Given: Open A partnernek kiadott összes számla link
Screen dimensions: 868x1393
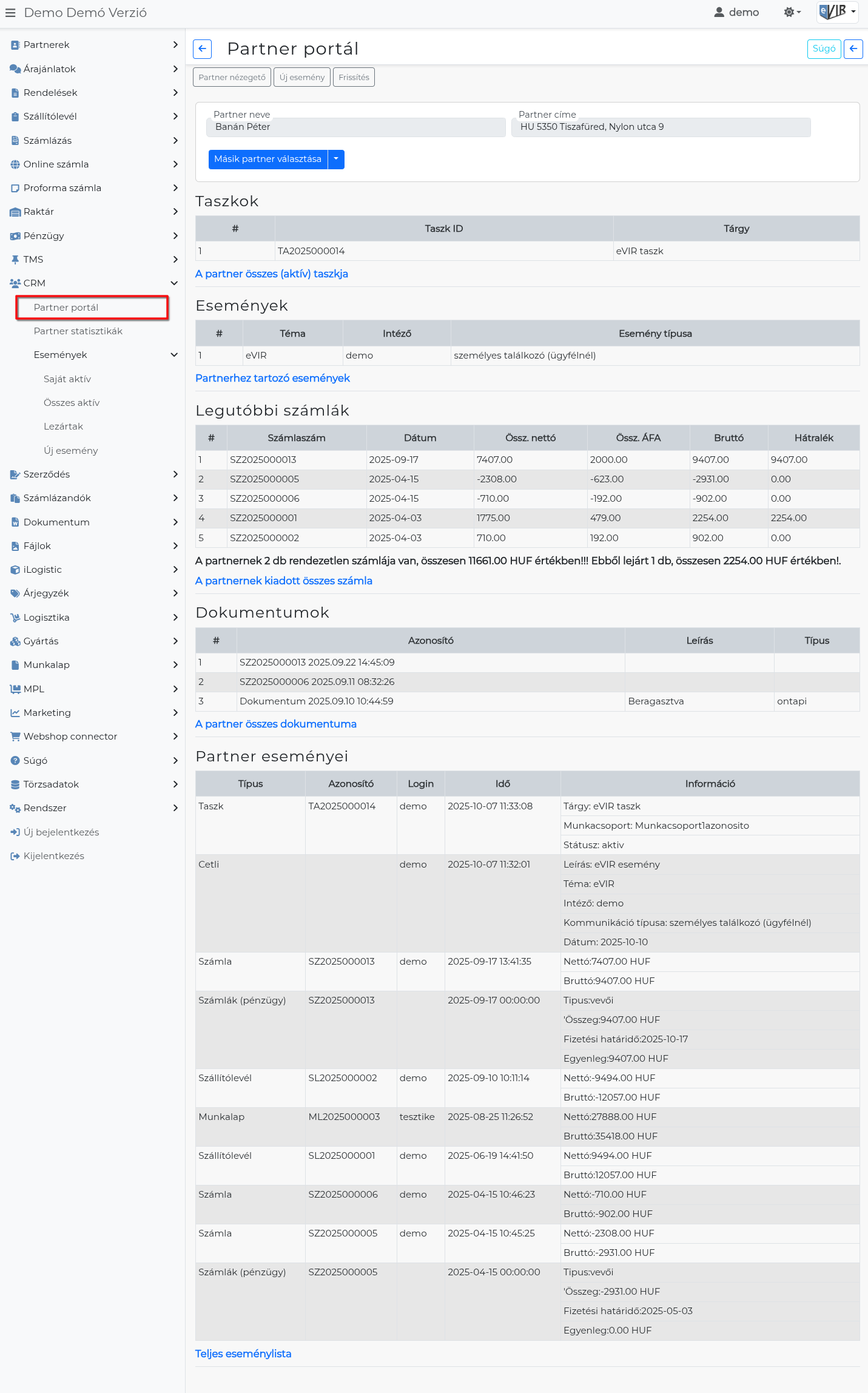Looking at the screenshot, I should (283, 581).
